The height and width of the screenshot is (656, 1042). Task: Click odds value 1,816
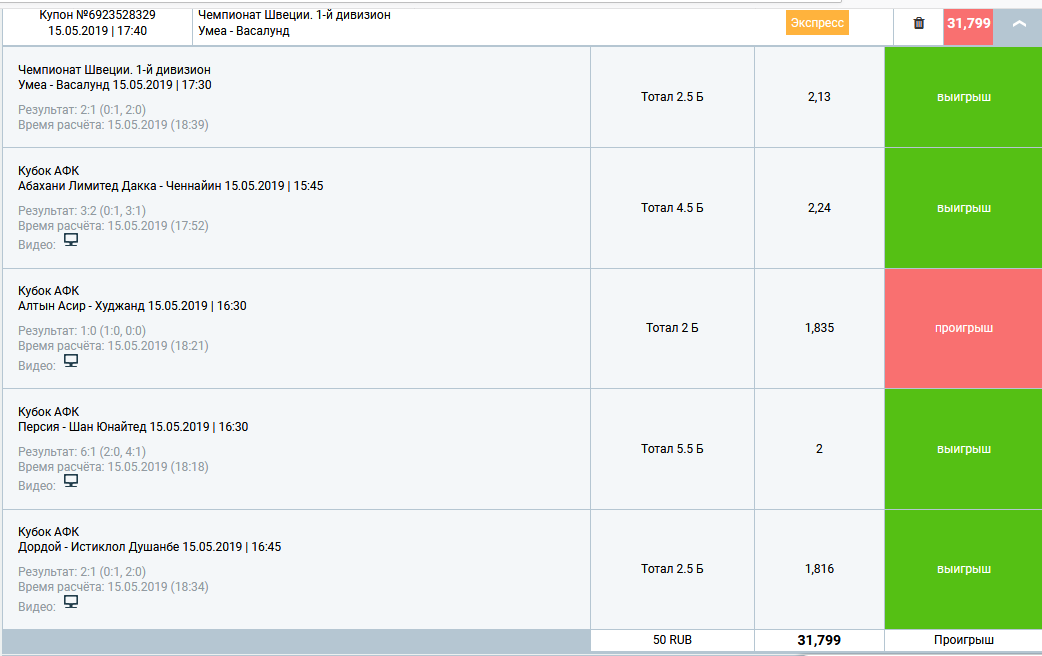(819, 569)
